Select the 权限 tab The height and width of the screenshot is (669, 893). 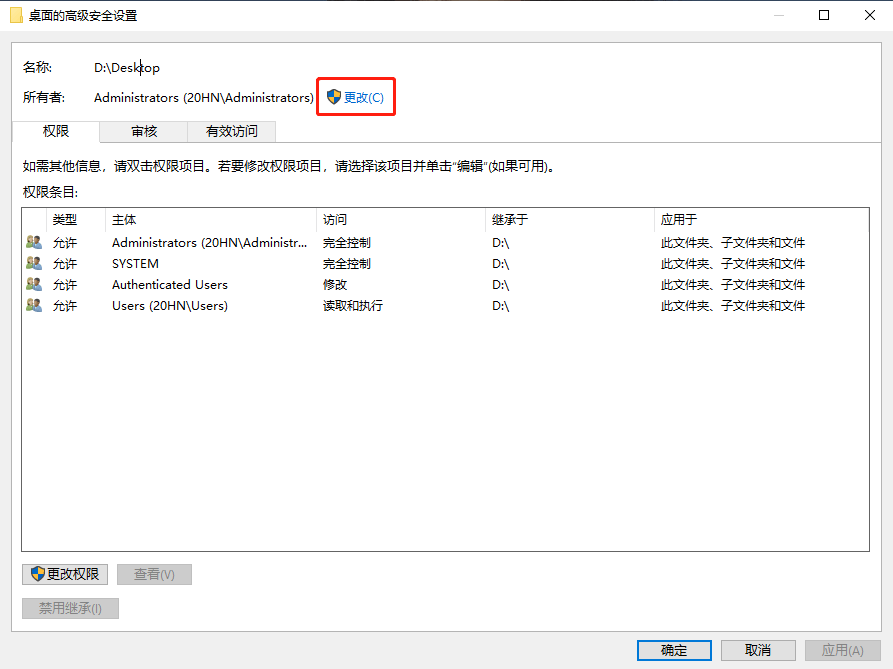click(55, 131)
